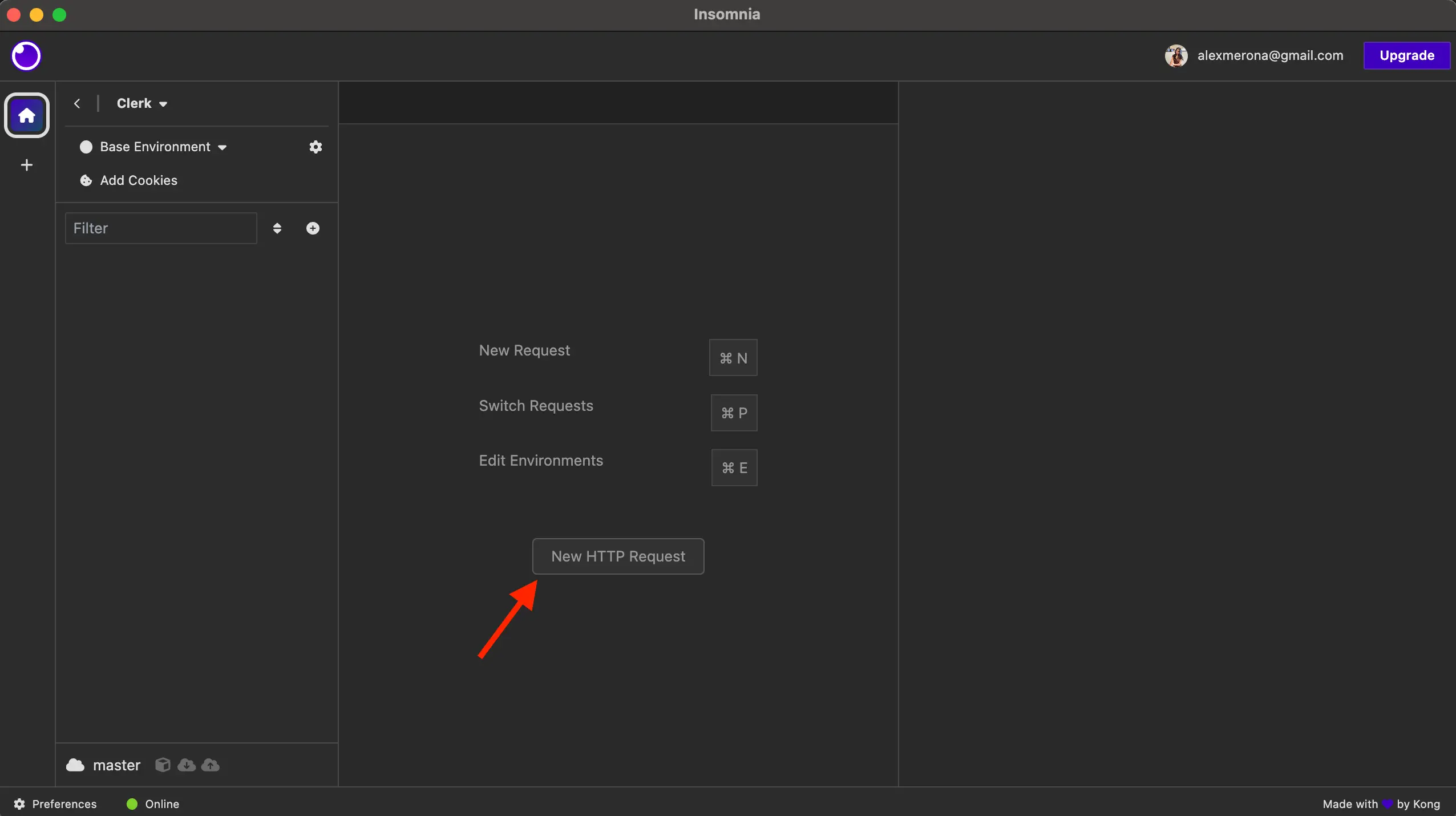The height and width of the screenshot is (816, 1456).
Task: Go back using the left arrow chevron
Action: click(78, 103)
